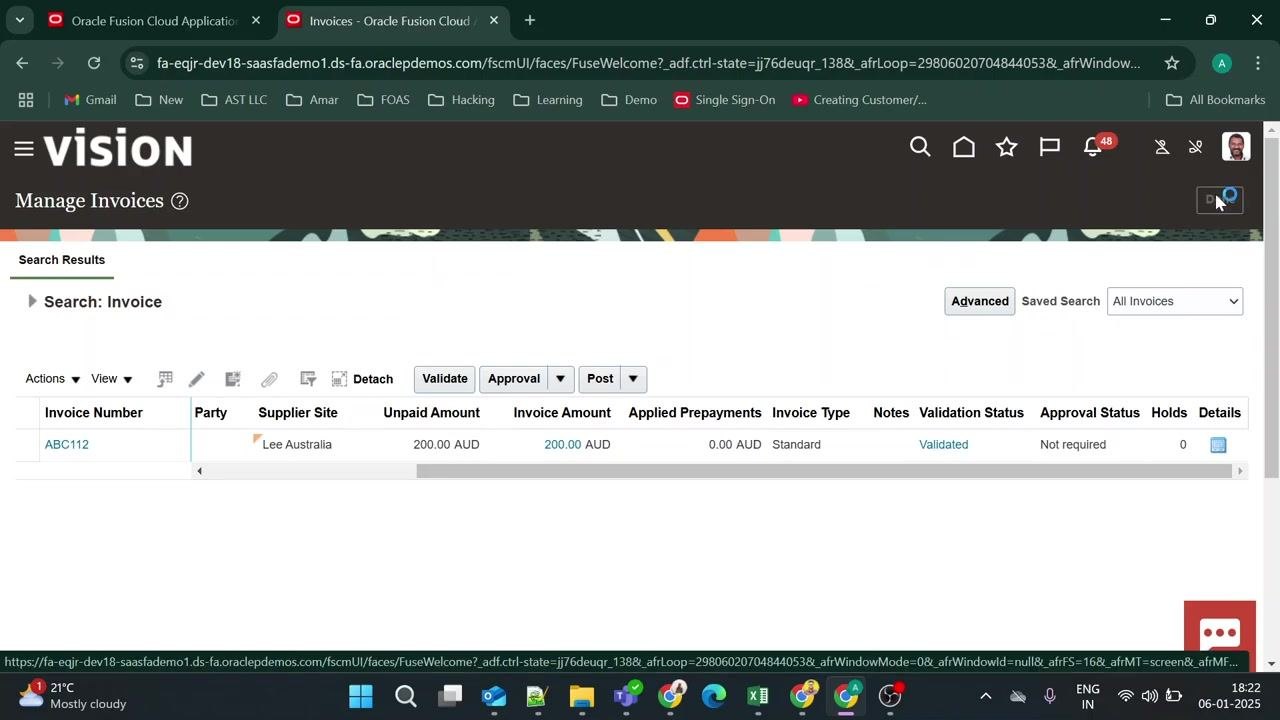This screenshot has width=1280, height=720.
Task: Open the Post button dropdown arrow
Action: tap(634, 379)
